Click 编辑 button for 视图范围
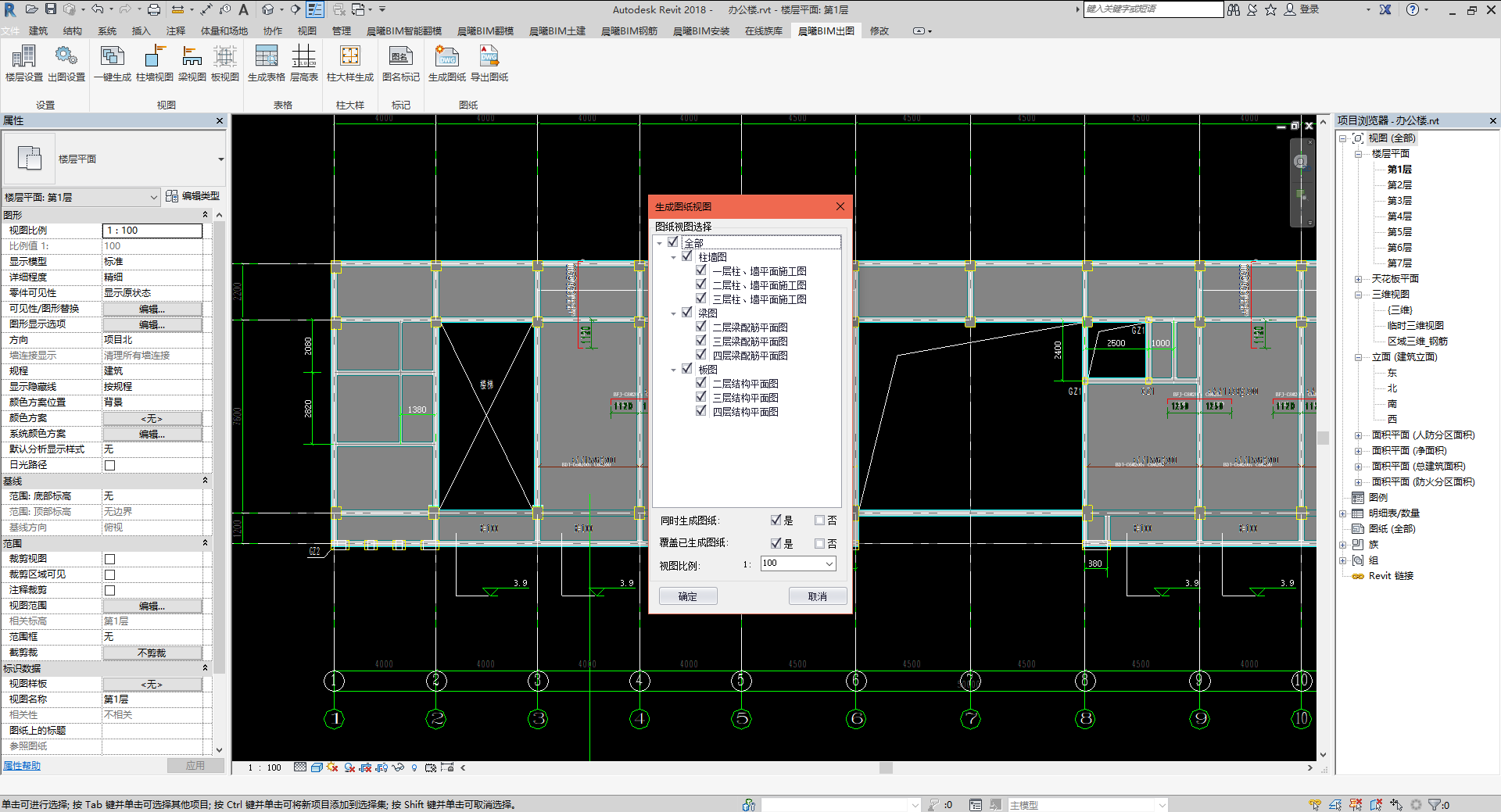The image size is (1501, 812). [152, 606]
